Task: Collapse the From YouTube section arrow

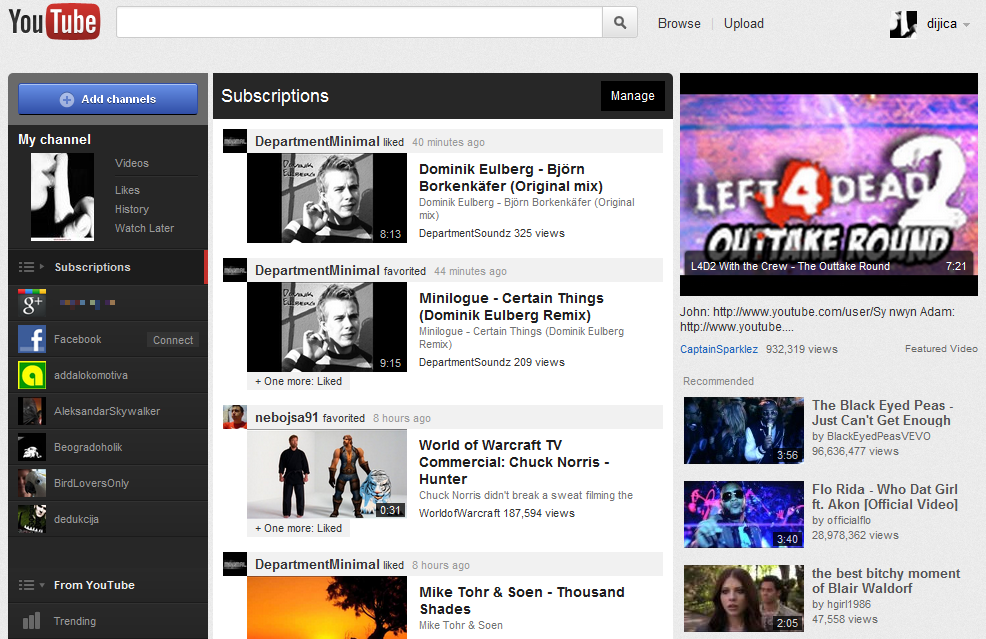Action: tap(42, 585)
